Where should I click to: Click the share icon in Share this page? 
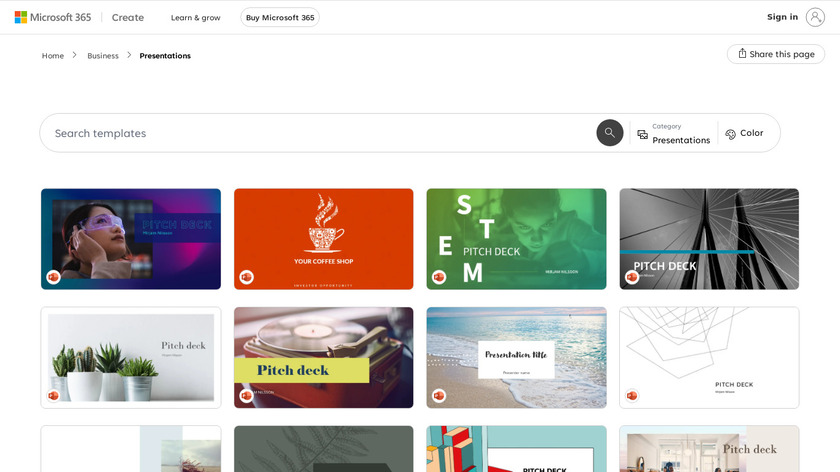[x=742, y=54]
